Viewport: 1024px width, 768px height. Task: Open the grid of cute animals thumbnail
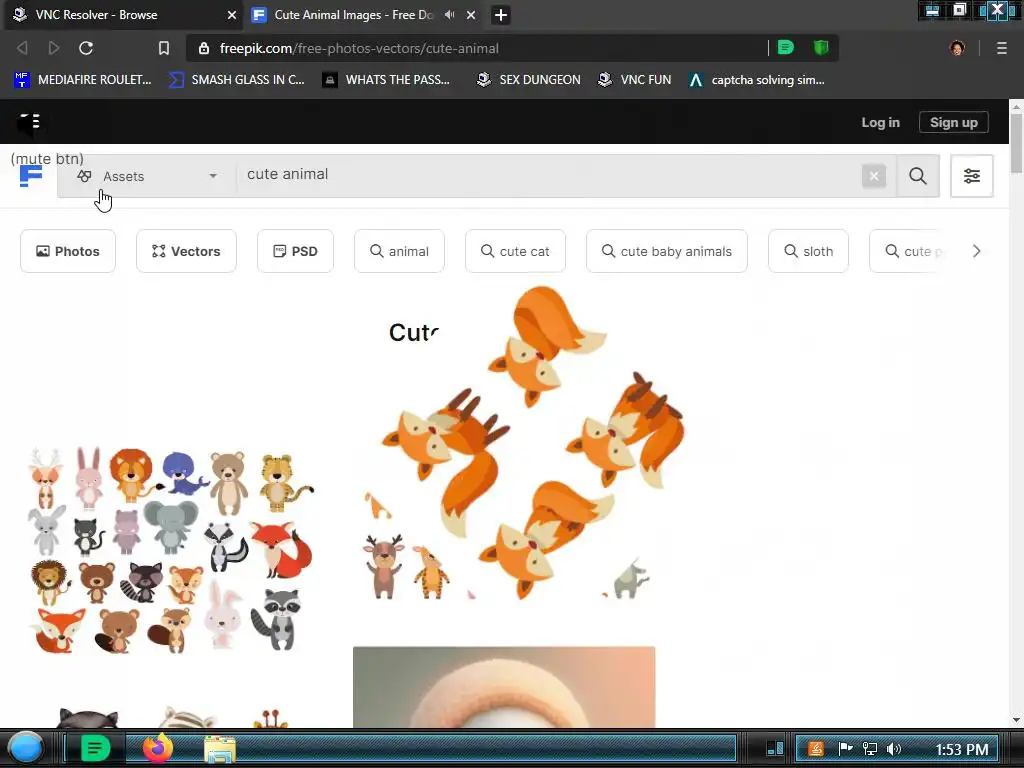(172, 550)
